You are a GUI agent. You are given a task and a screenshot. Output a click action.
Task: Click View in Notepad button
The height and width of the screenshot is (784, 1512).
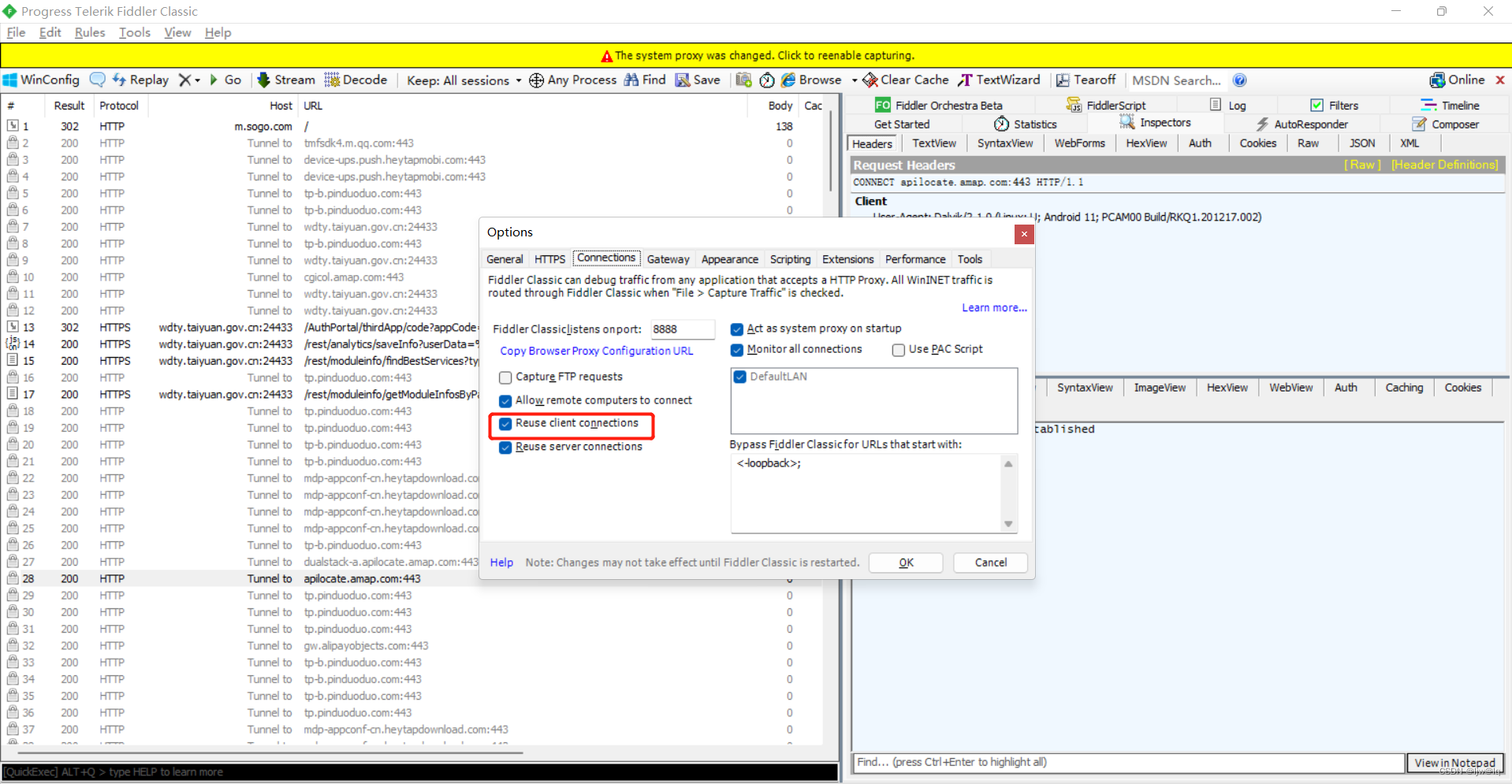pos(1454,763)
